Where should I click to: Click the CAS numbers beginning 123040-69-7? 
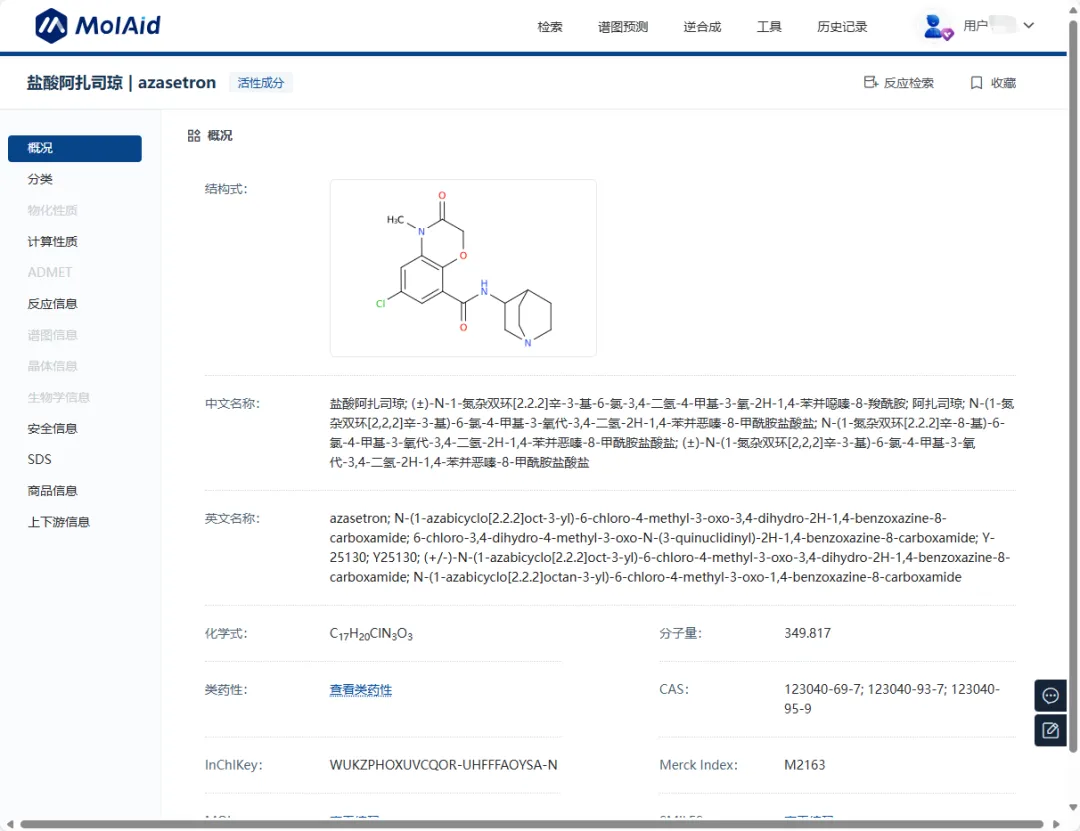coord(892,699)
